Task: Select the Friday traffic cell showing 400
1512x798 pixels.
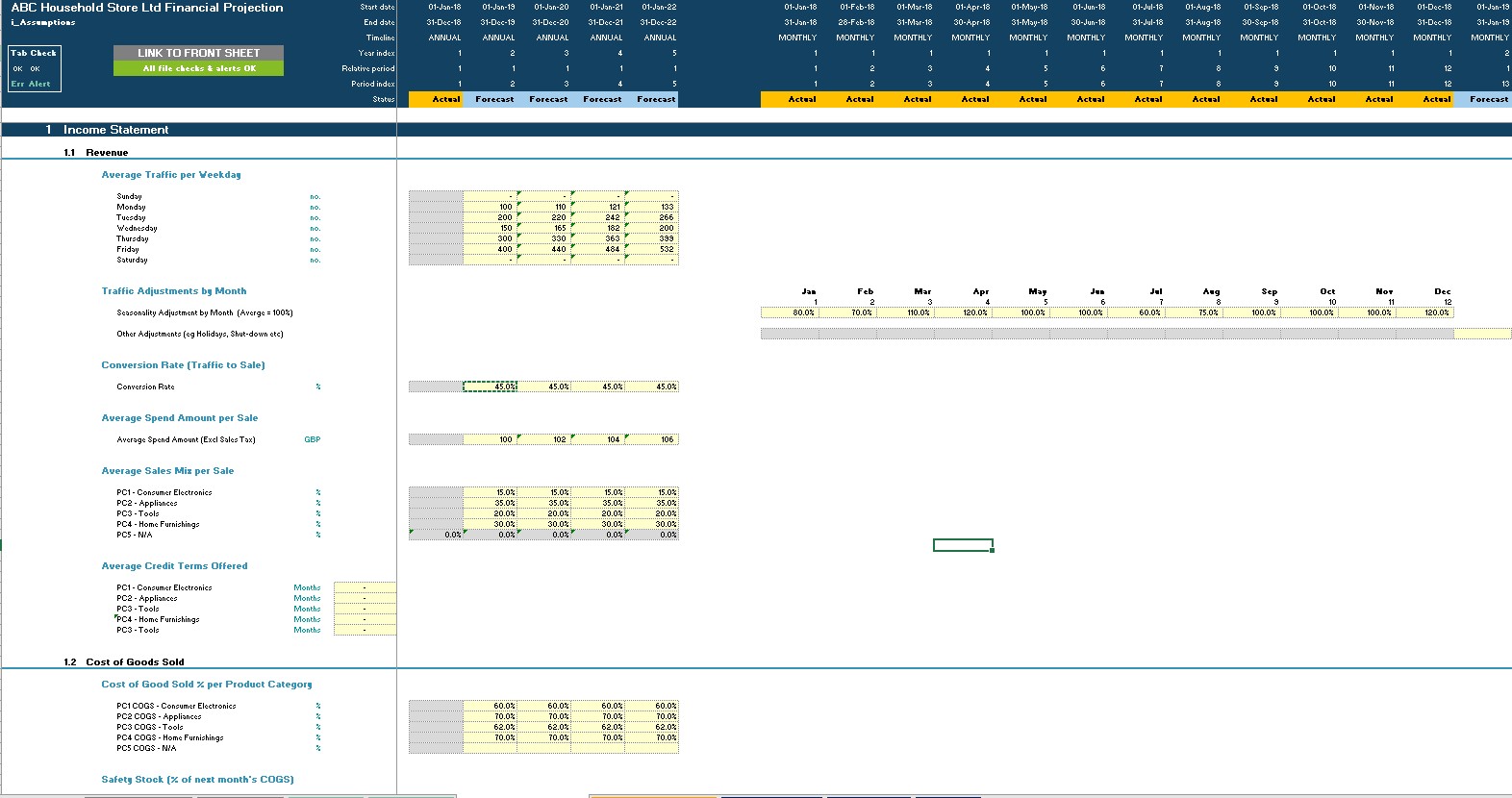Action: 491,249
